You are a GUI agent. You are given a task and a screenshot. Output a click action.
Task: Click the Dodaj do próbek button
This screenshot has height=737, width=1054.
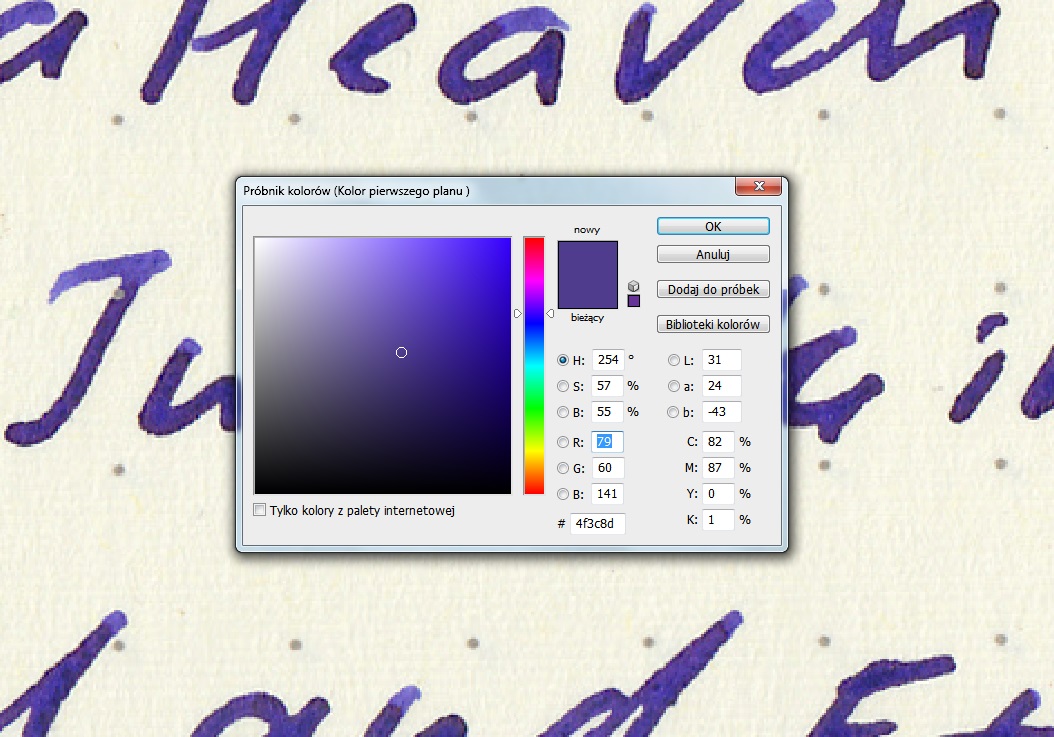coord(713,290)
